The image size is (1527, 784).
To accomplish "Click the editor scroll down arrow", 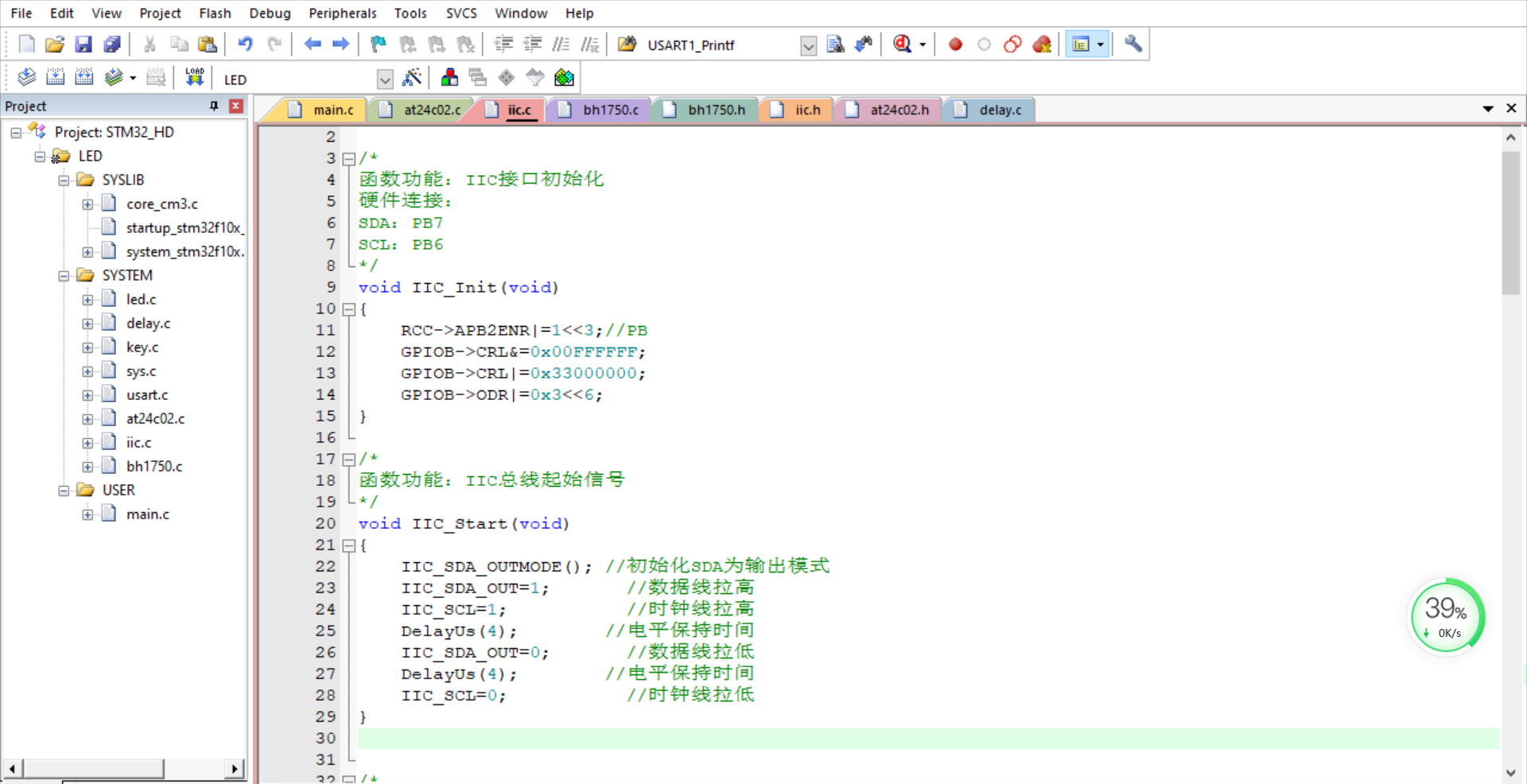I will (x=1510, y=773).
